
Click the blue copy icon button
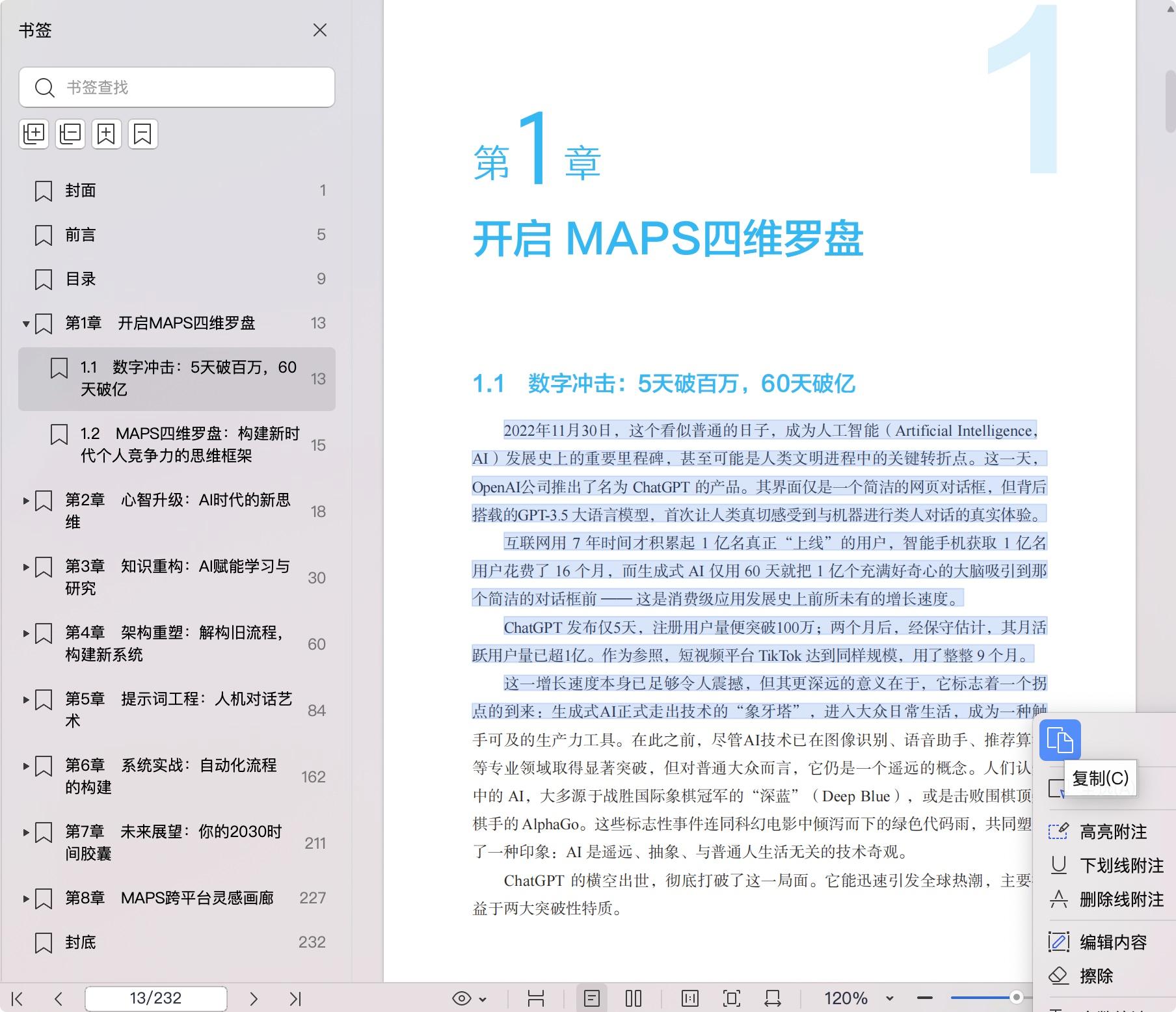(1060, 740)
